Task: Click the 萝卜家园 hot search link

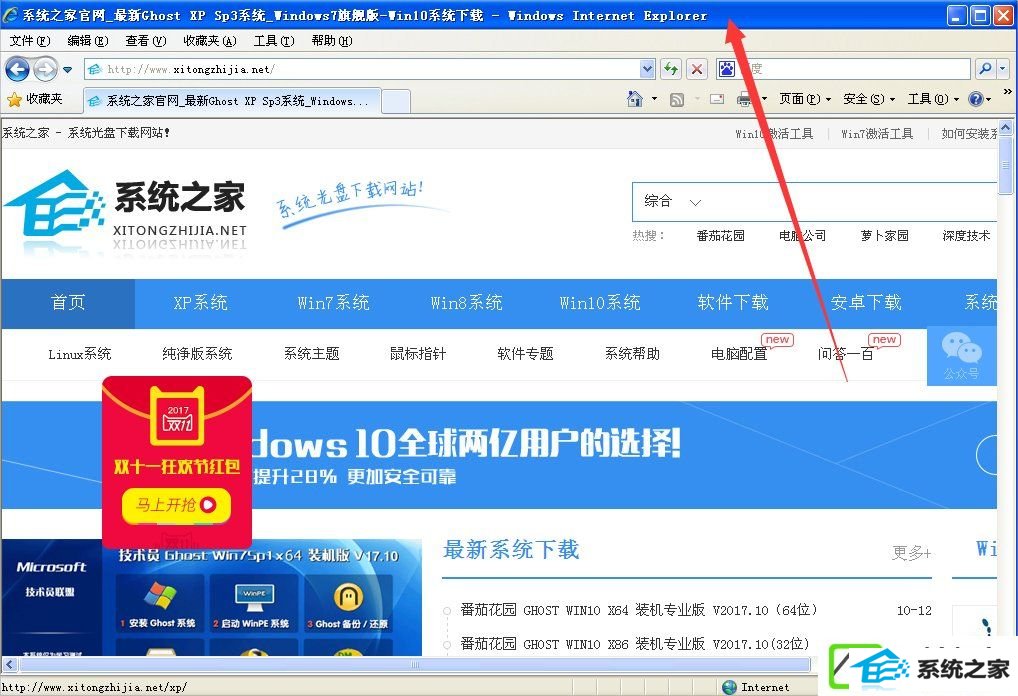Action: coord(884,236)
